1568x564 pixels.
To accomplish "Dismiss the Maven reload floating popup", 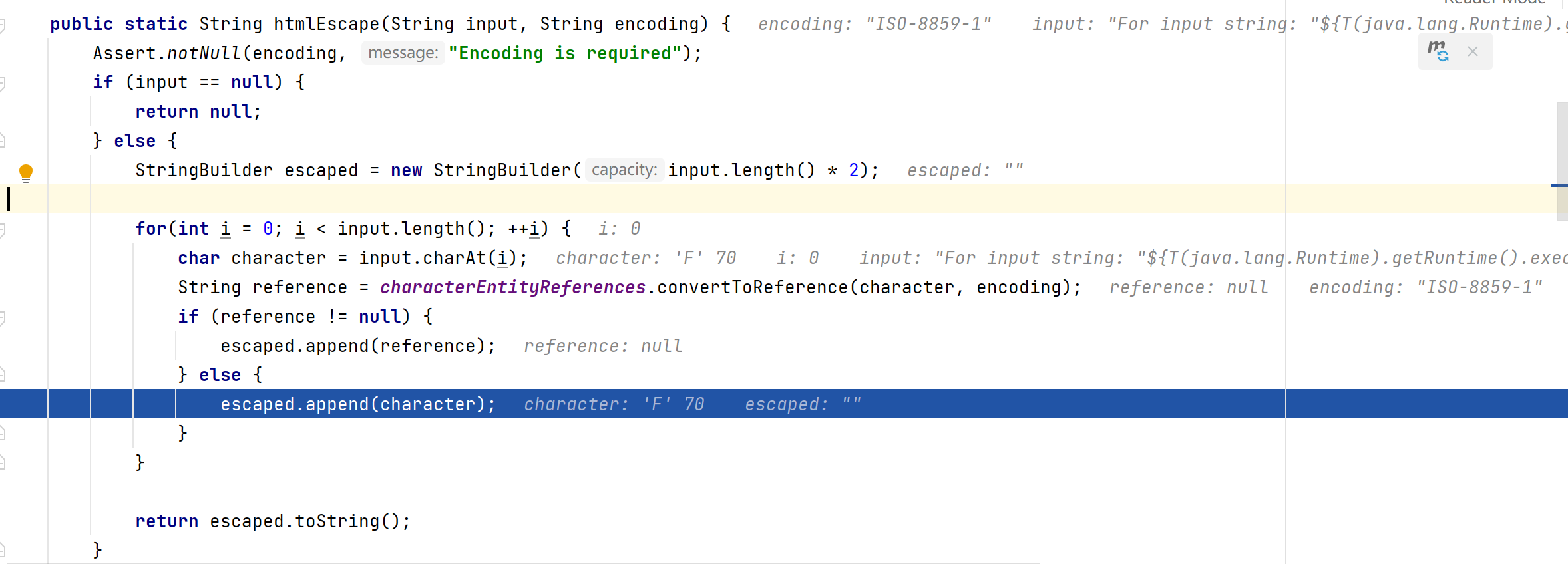I will coord(1473,51).
